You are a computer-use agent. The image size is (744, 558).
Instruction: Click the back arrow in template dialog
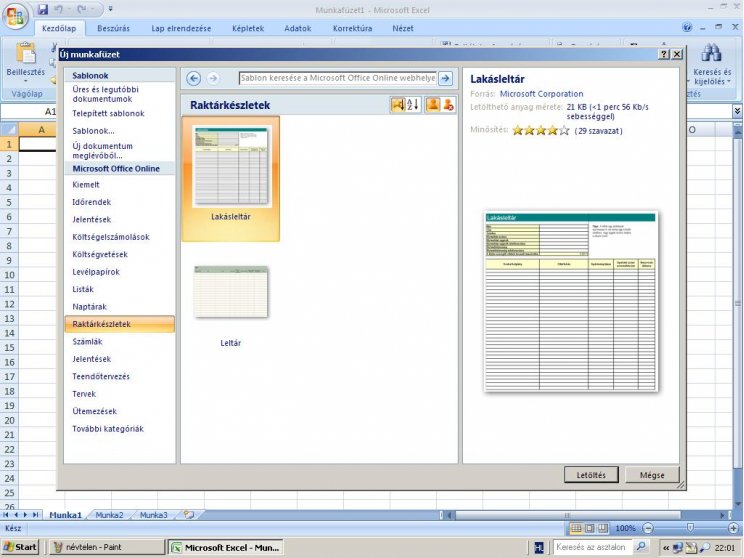[x=193, y=78]
